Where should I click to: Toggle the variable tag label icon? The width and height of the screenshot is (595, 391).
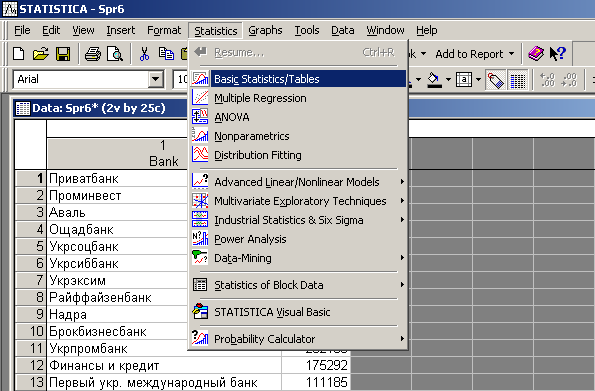pyautogui.click(x=495, y=80)
